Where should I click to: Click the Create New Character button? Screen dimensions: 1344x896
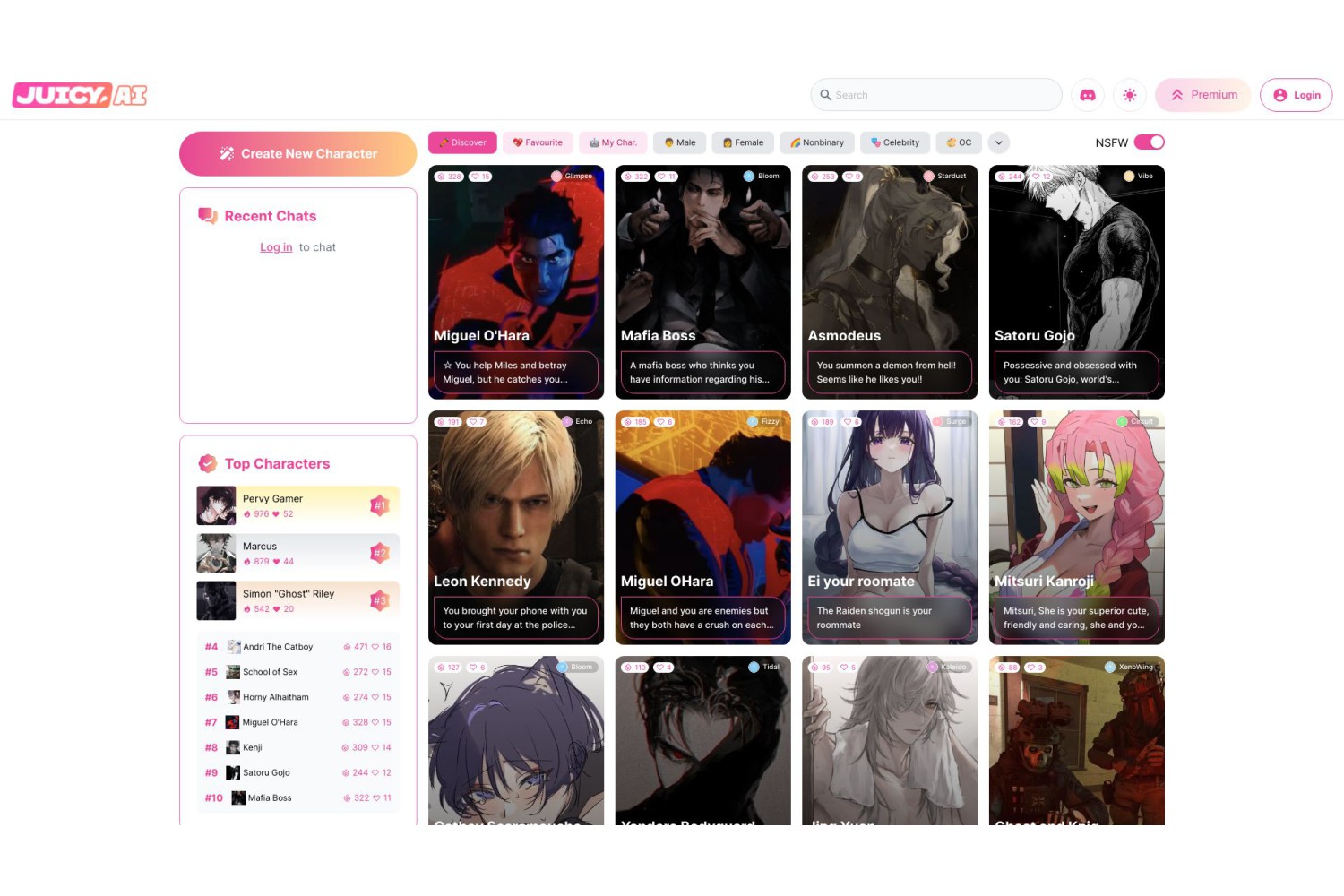point(298,154)
